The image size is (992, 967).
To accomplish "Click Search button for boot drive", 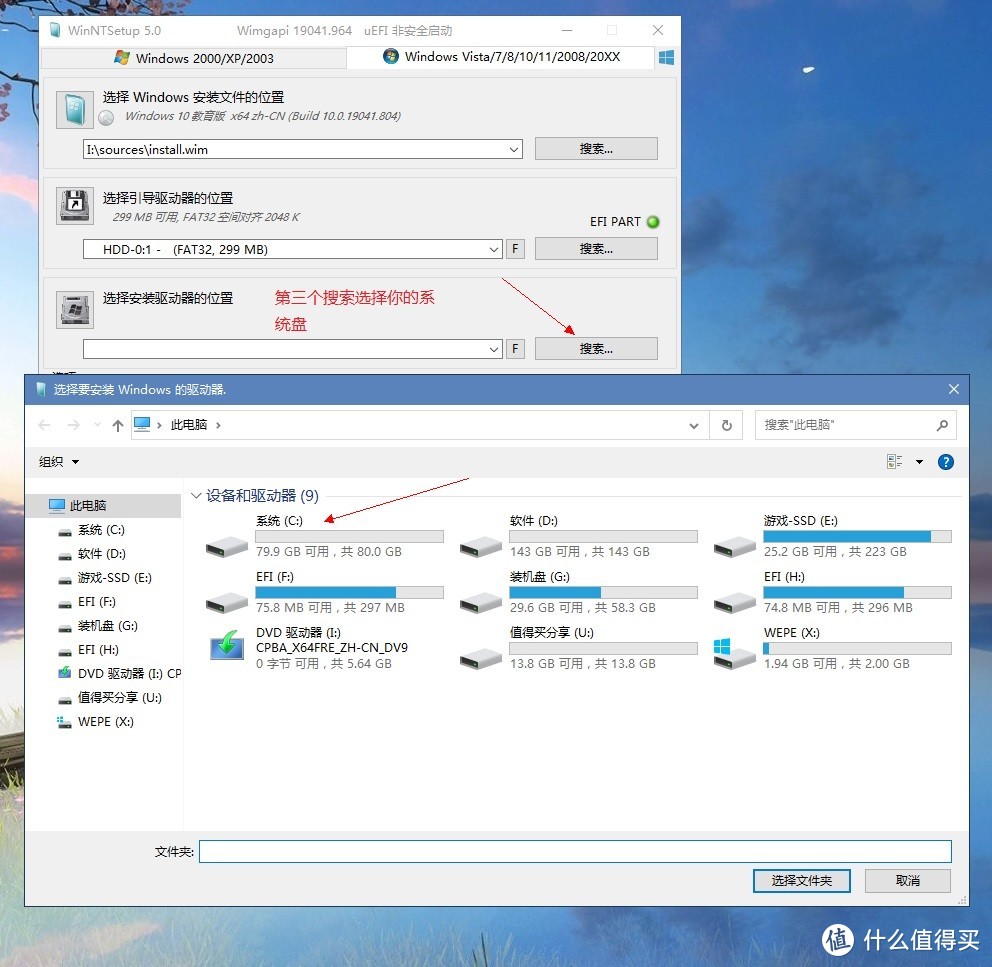I will [596, 249].
